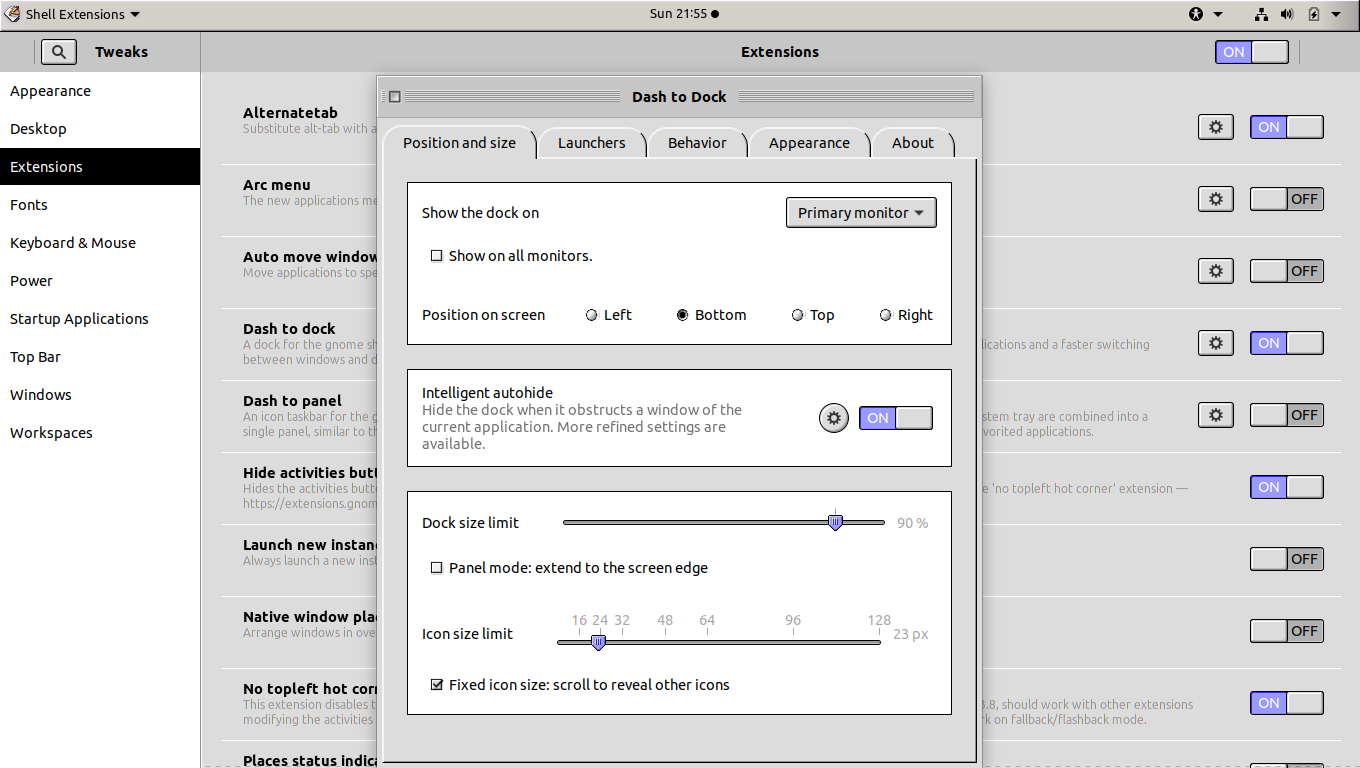The image size is (1360, 768).
Task: Select Top position radio button
Action: pyautogui.click(x=797, y=315)
